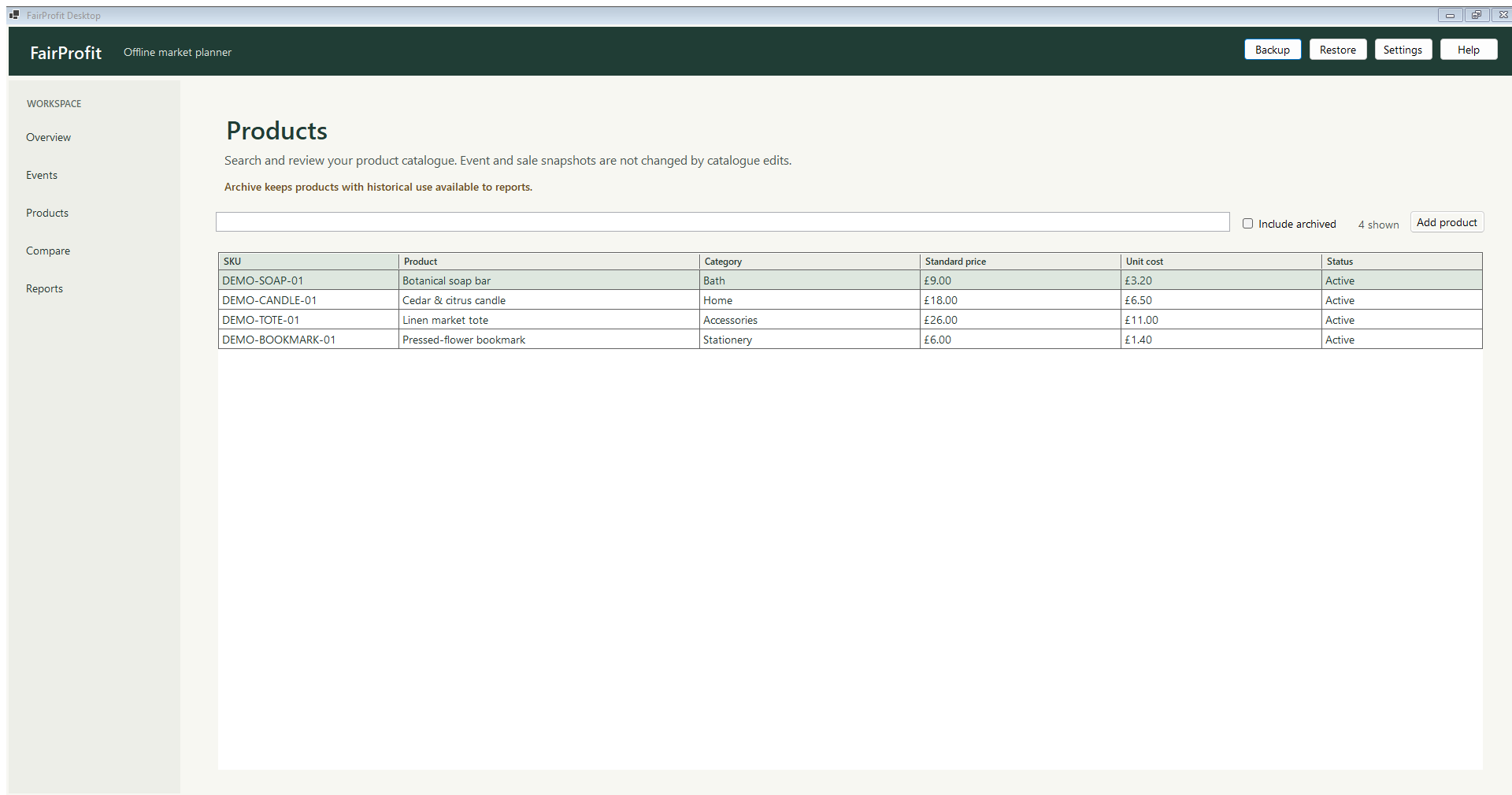This screenshot has width=1512, height=795.
Task: Sort by the Unit cost column header
Action: tap(1221, 262)
